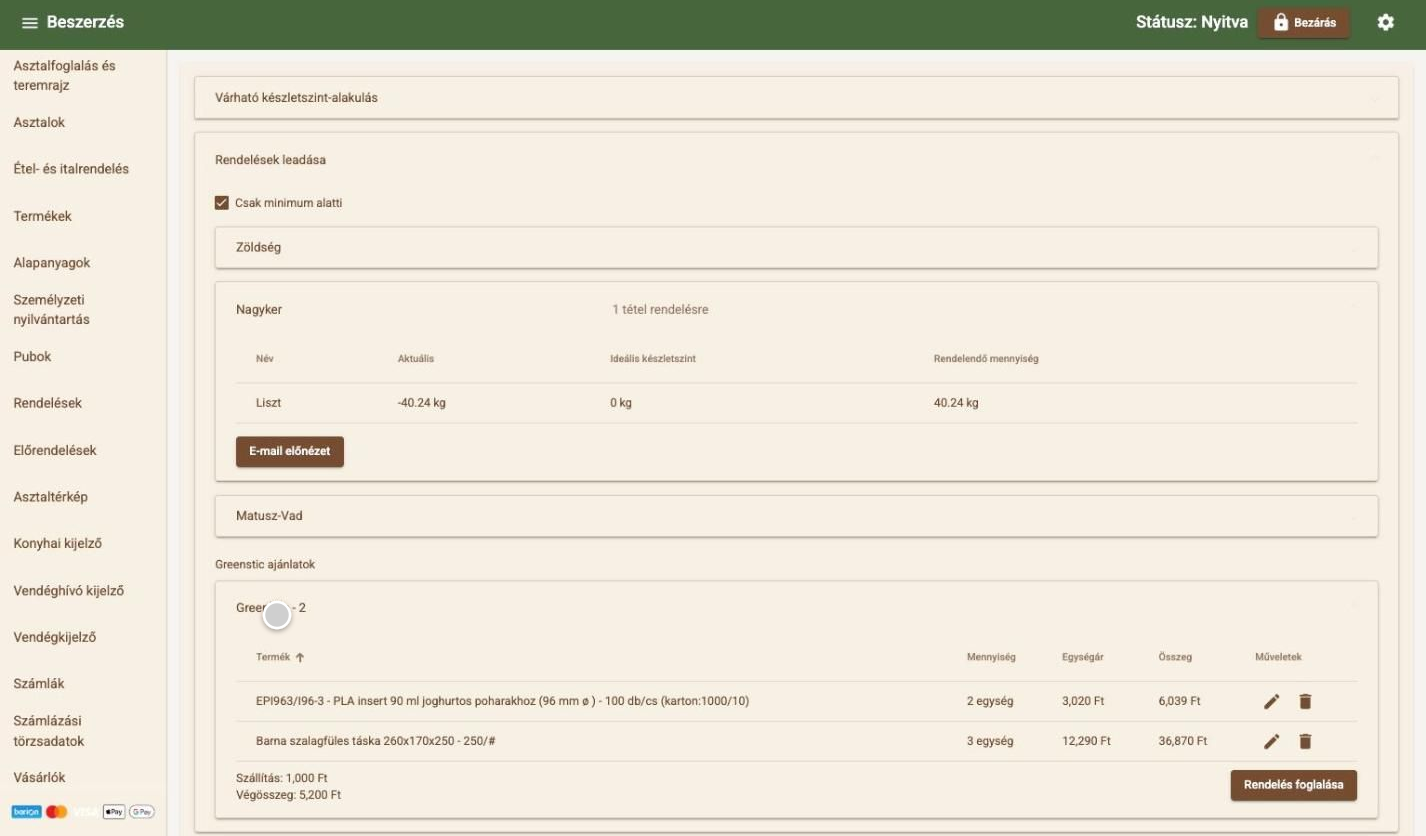Expand the Matusz-Vad supplier section

(796, 516)
